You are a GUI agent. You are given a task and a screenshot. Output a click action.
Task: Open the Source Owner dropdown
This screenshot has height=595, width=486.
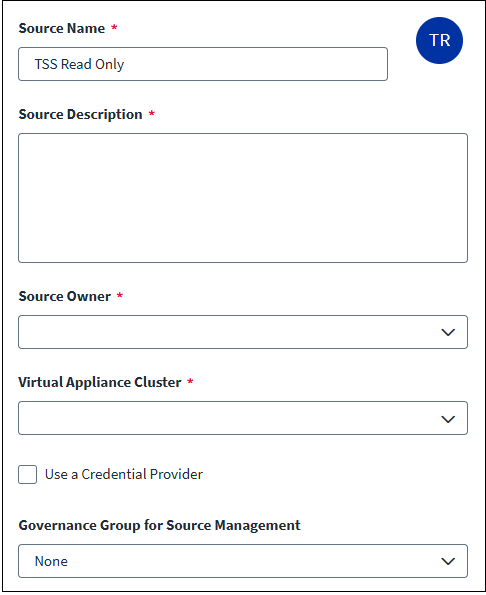click(243, 332)
